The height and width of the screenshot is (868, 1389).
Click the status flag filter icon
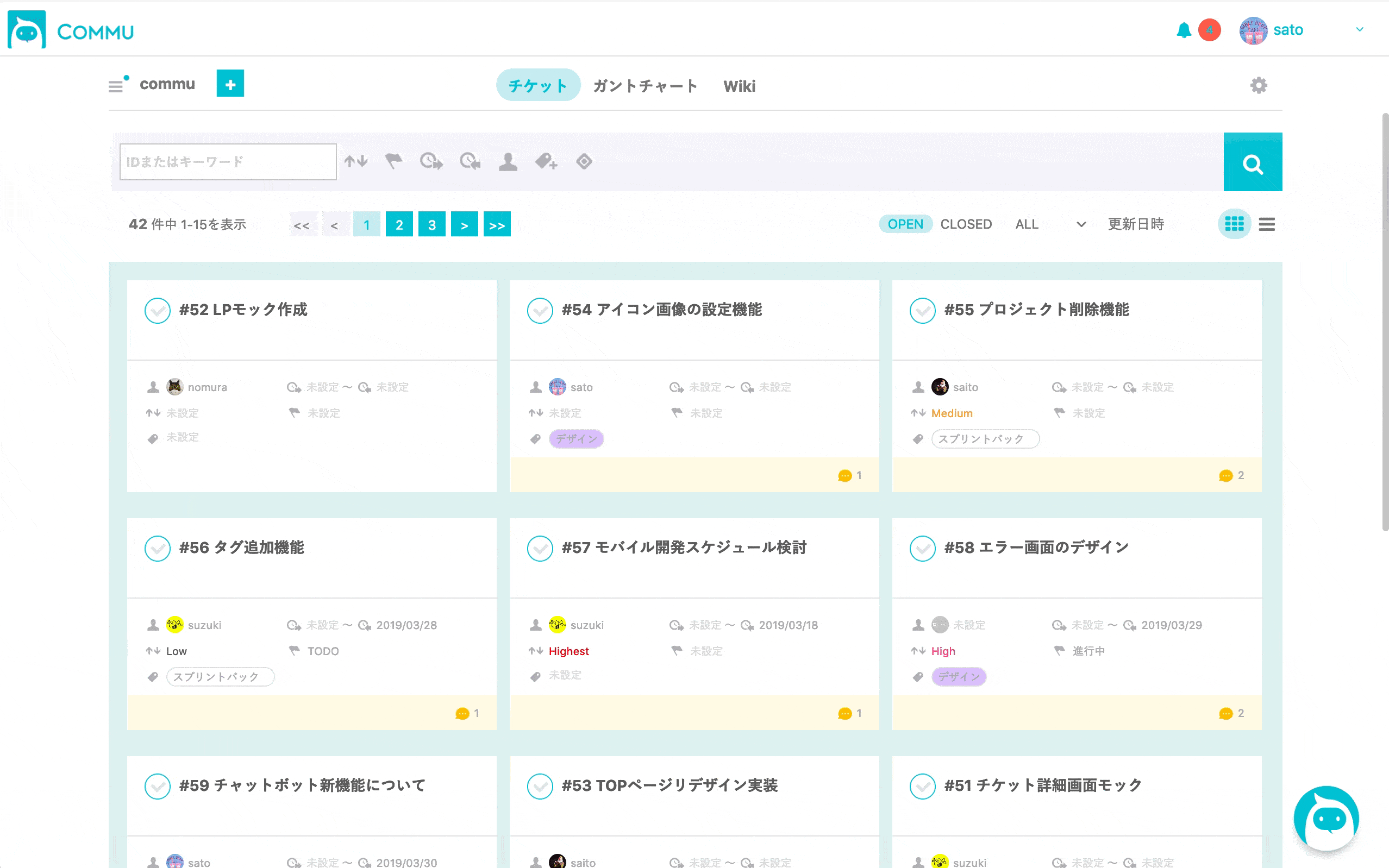tap(393, 161)
